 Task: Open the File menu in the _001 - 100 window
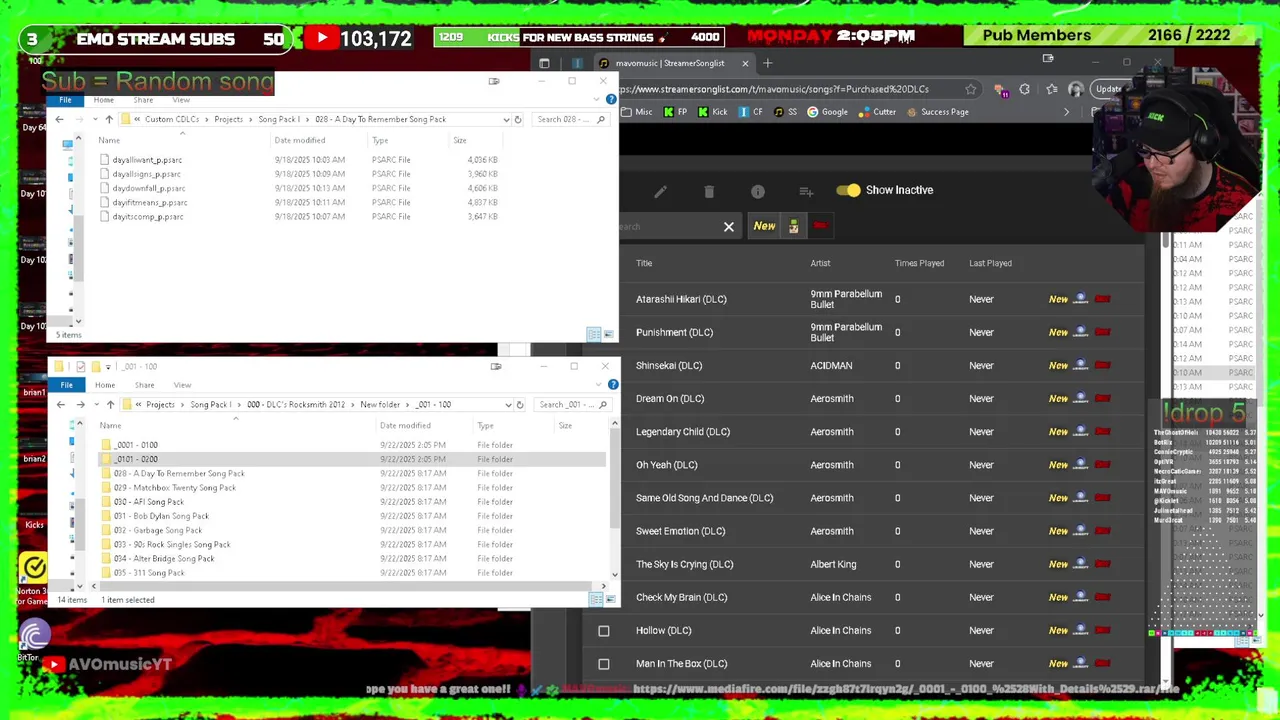(66, 385)
